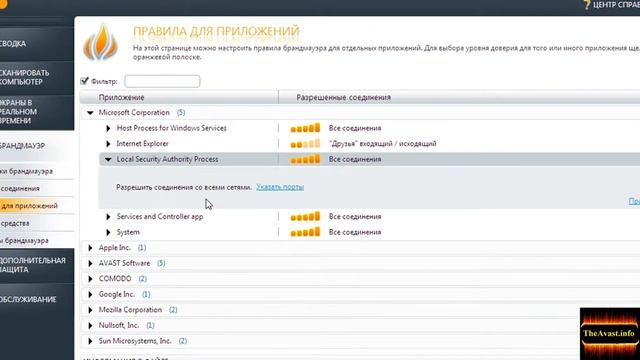The height and width of the screenshot is (360, 640).
Task: Adjust Local Security Authority trust level bars
Action: (305, 159)
